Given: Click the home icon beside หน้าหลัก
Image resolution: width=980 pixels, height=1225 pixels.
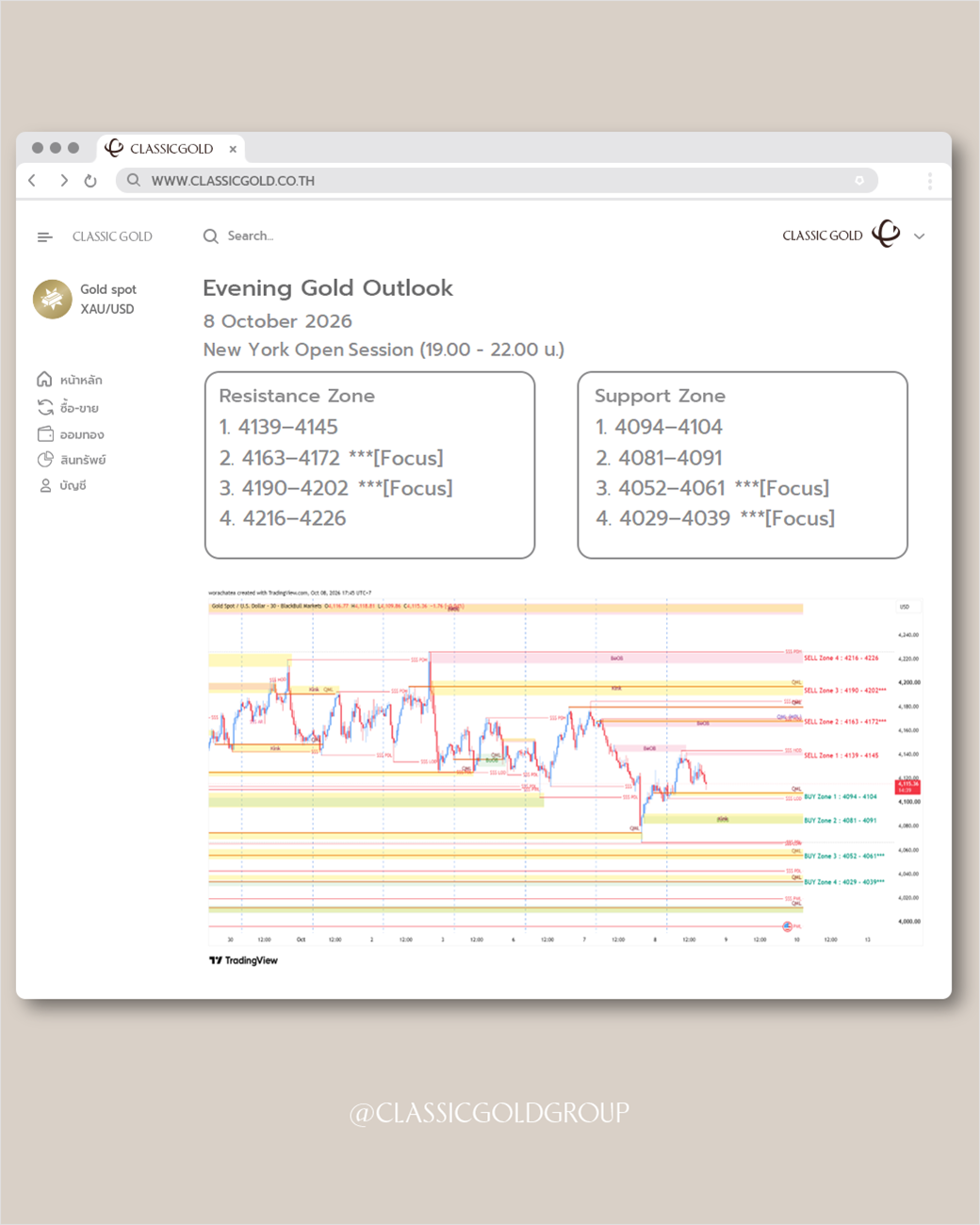Looking at the screenshot, I should click(44, 379).
